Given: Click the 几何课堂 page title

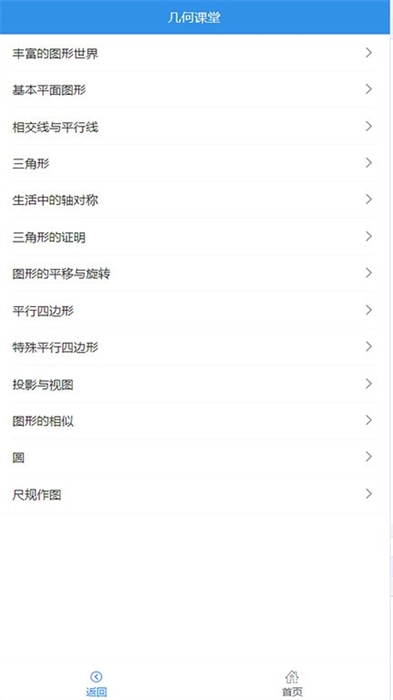Looking at the screenshot, I should pos(194,18).
